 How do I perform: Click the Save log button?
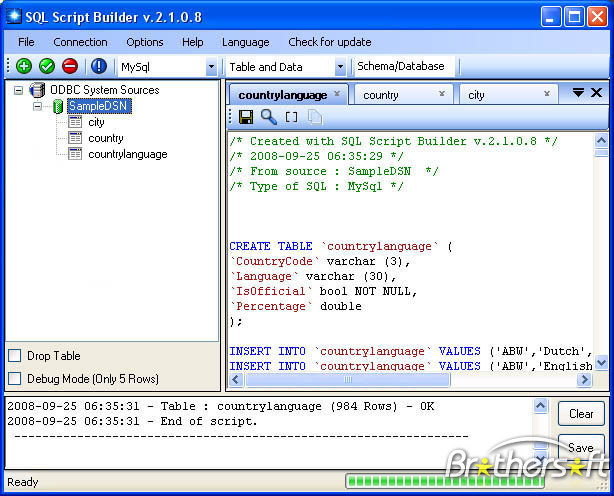pyautogui.click(x=581, y=447)
